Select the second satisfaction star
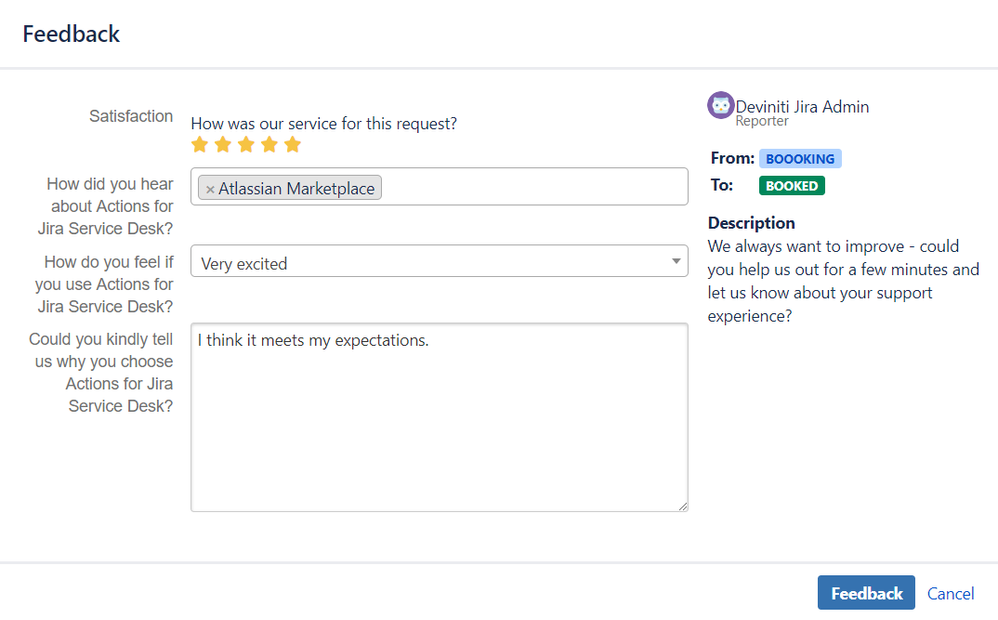The image size is (998, 620). tap(222, 144)
